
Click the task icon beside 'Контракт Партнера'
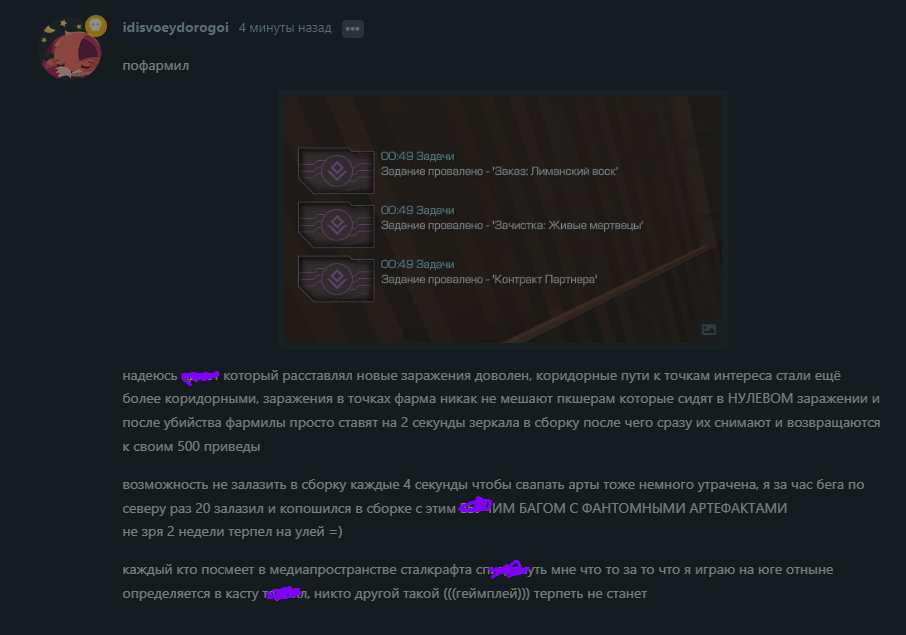(x=336, y=278)
